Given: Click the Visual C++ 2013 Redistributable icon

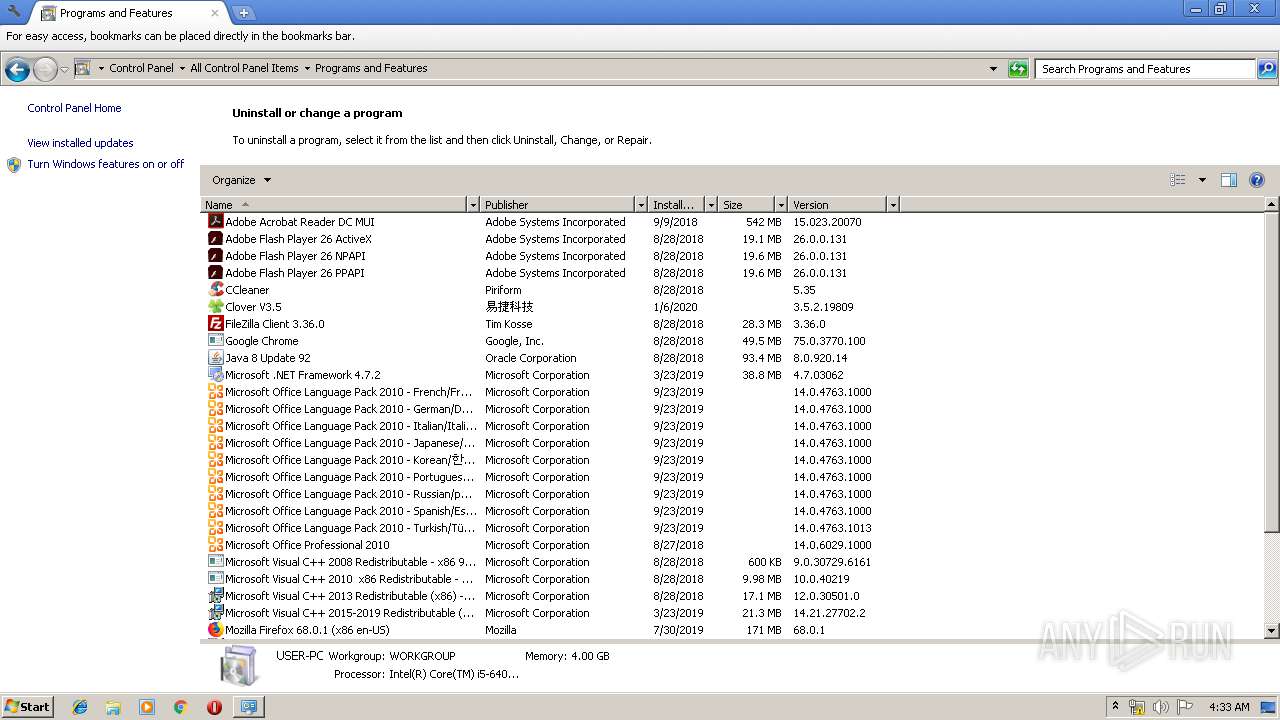Looking at the screenshot, I should 215,596.
